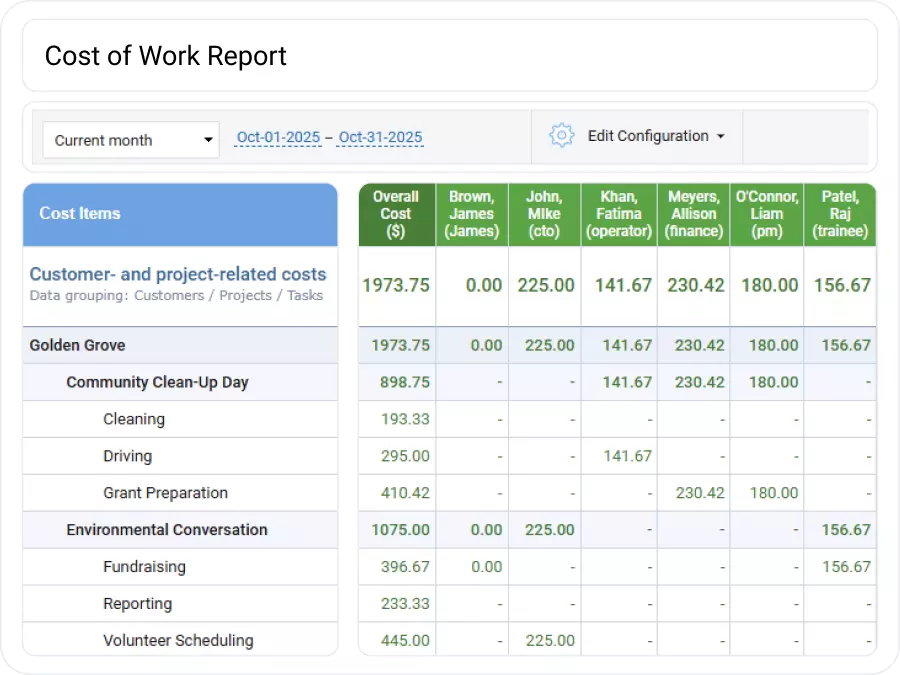Open the Oct-31-2025 end date

pos(380,136)
